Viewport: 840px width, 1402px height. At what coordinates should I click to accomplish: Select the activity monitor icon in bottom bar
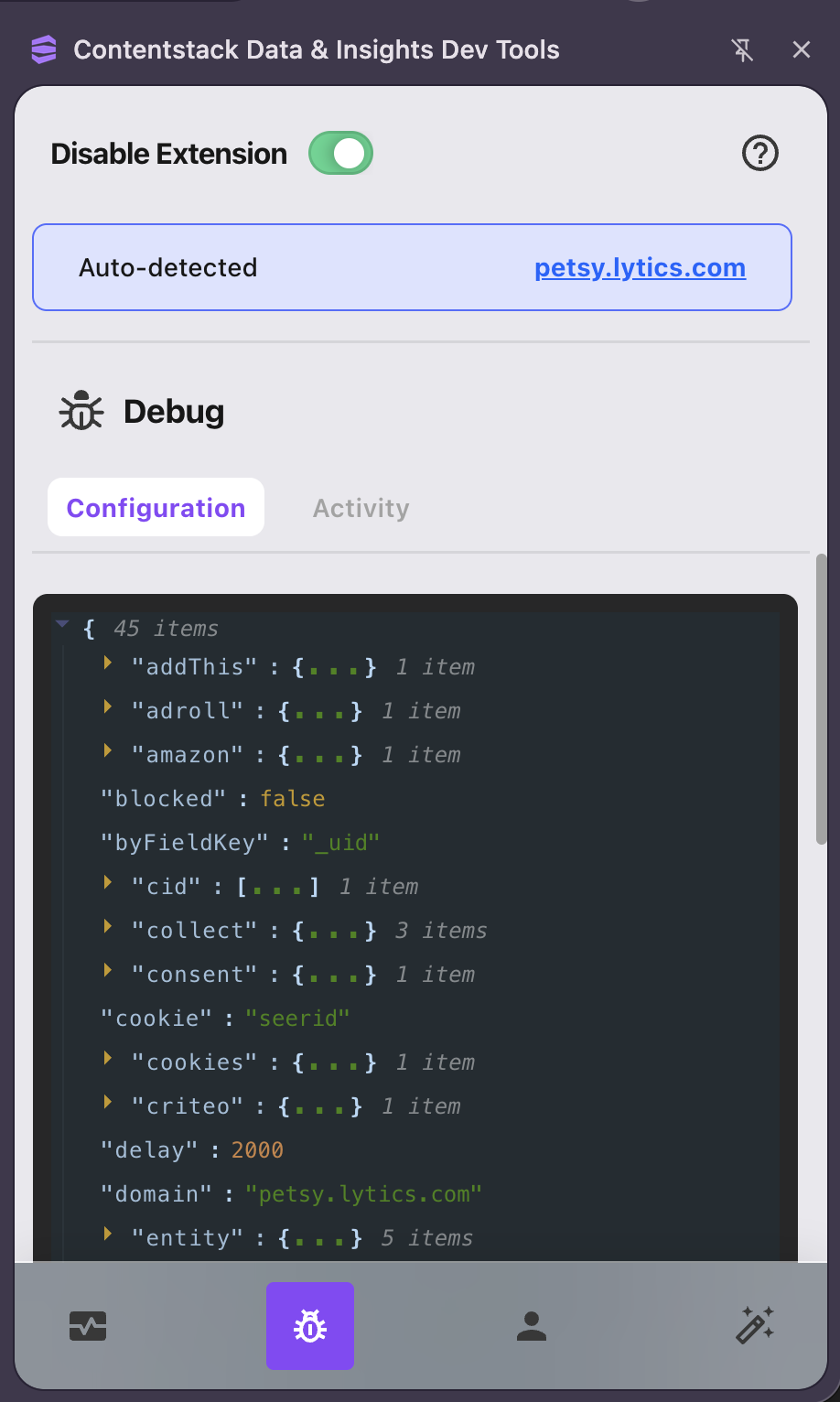(88, 1326)
